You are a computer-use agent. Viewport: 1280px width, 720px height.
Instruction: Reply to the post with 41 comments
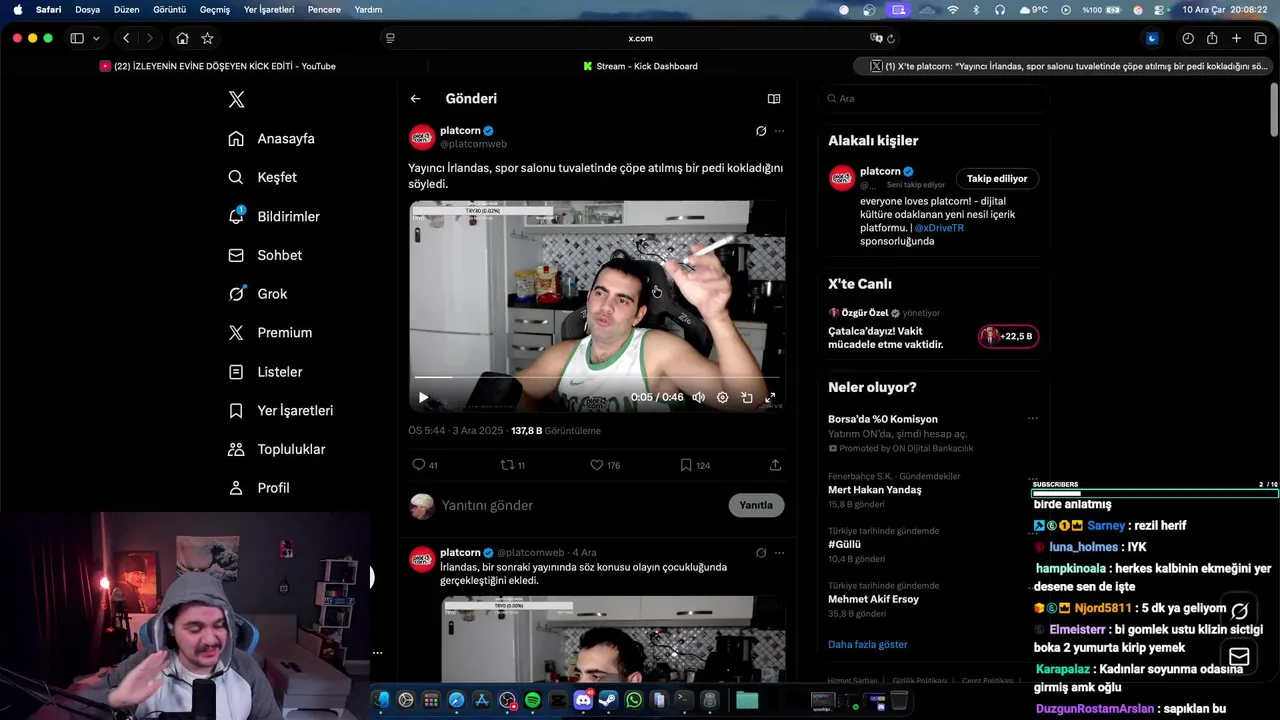(425, 465)
